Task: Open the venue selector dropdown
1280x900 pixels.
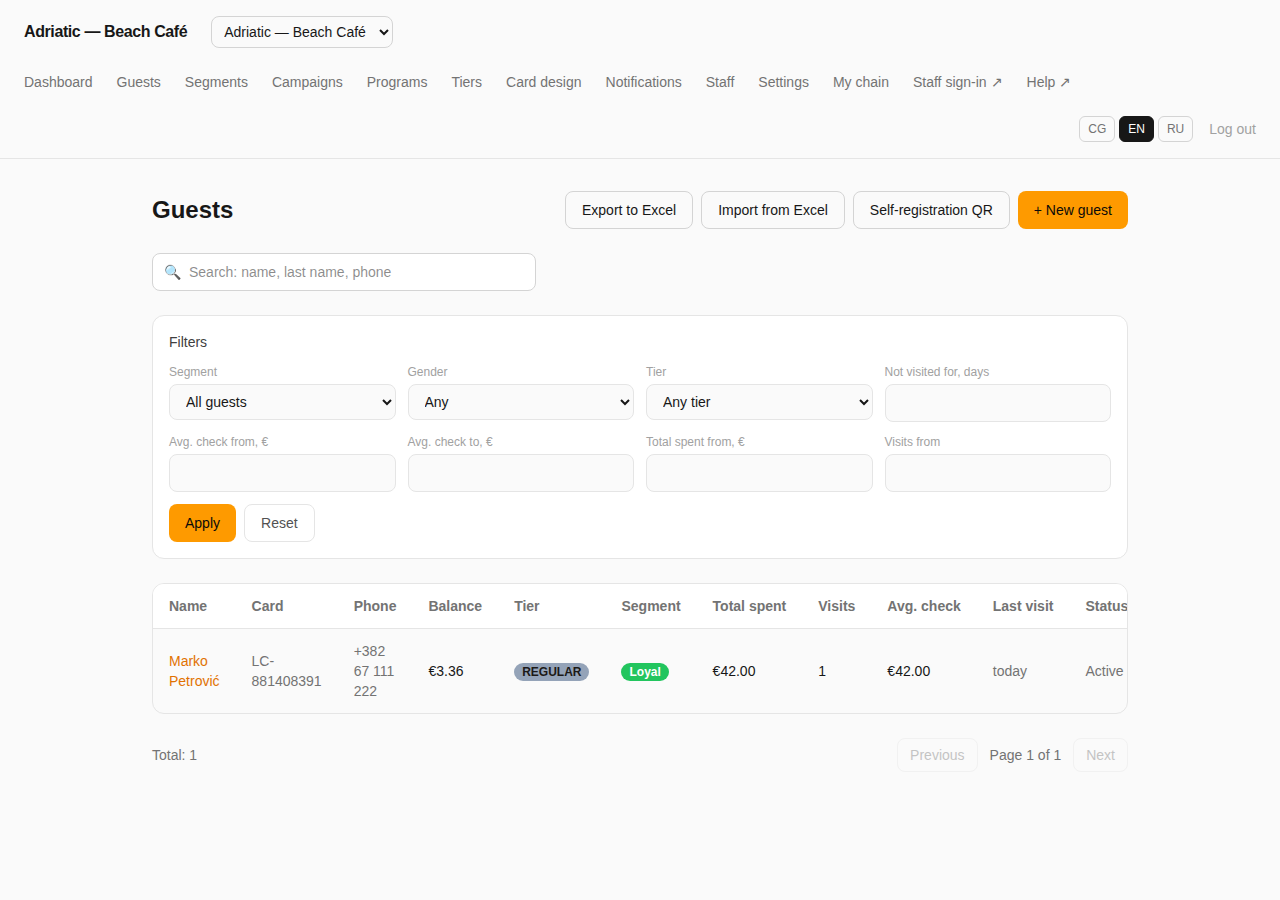Action: pyautogui.click(x=302, y=32)
